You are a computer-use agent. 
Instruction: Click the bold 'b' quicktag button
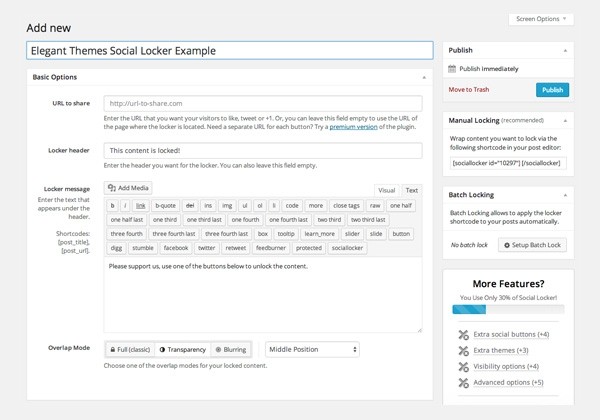coord(112,206)
